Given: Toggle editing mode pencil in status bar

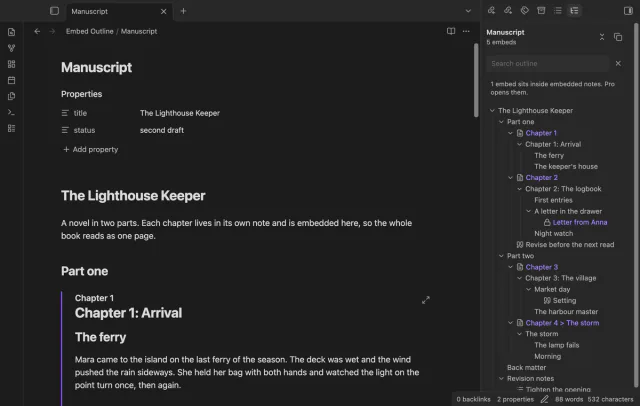Looking at the screenshot, I should pos(544,399).
